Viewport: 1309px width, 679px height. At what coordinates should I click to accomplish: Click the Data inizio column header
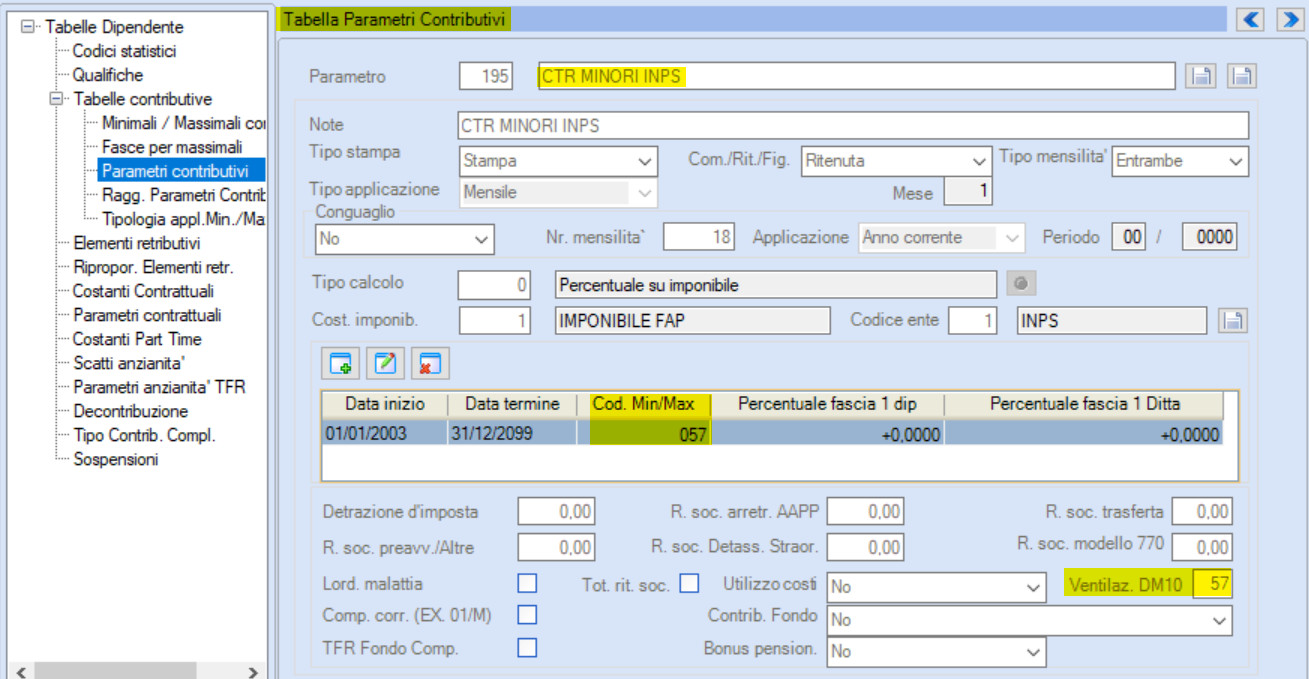[385, 404]
